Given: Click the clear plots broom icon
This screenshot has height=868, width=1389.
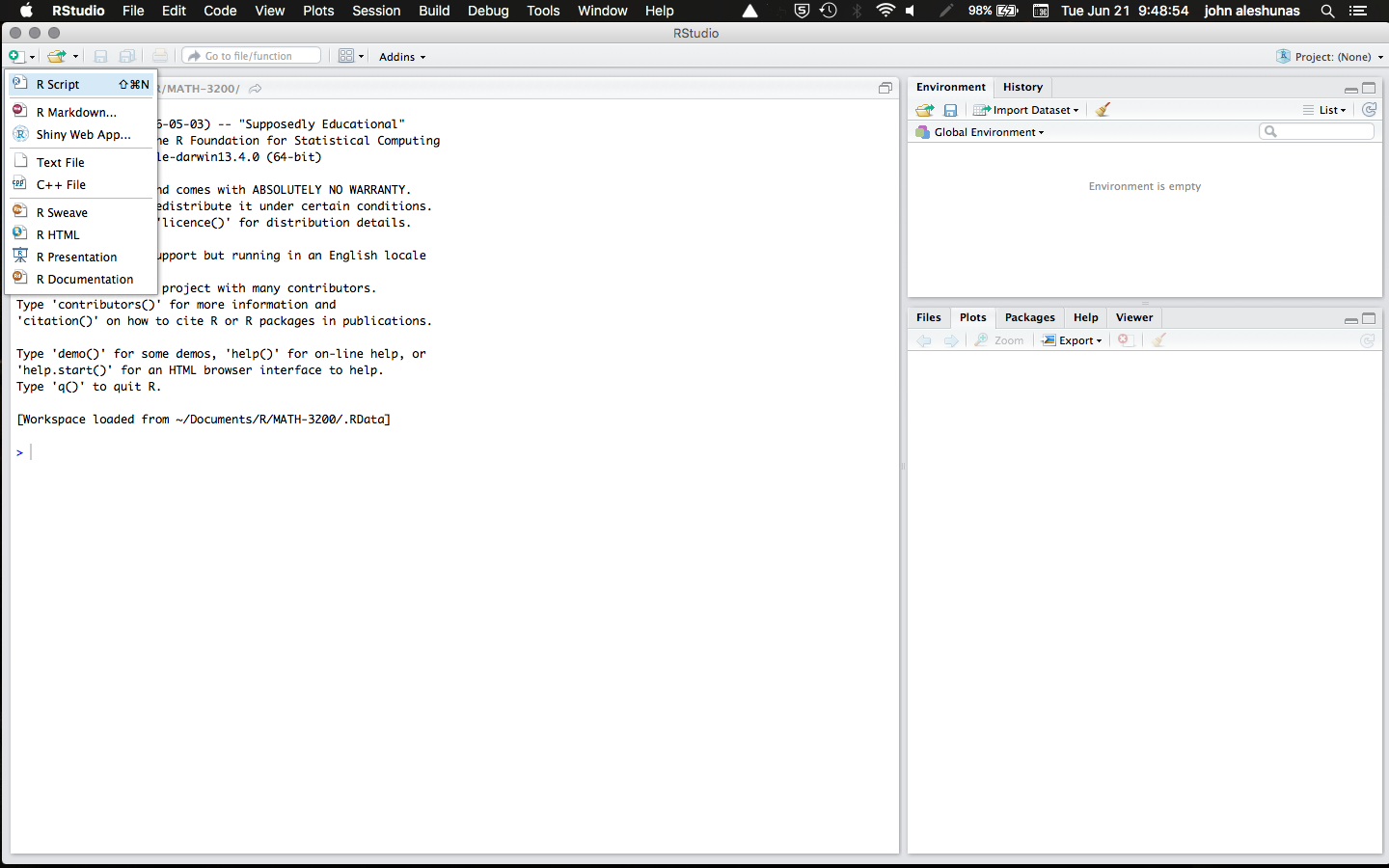Looking at the screenshot, I should click(1157, 339).
